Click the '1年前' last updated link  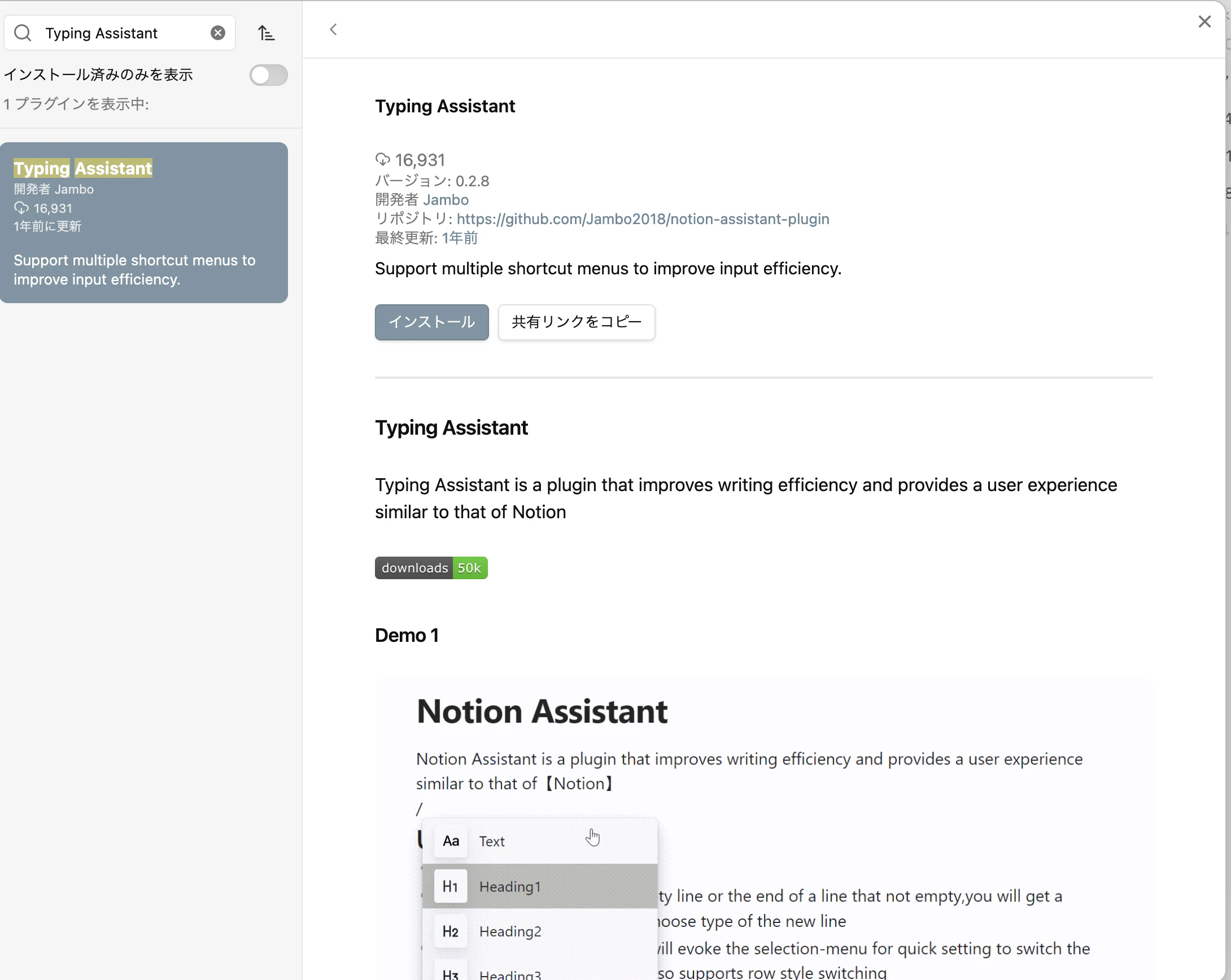(x=460, y=238)
